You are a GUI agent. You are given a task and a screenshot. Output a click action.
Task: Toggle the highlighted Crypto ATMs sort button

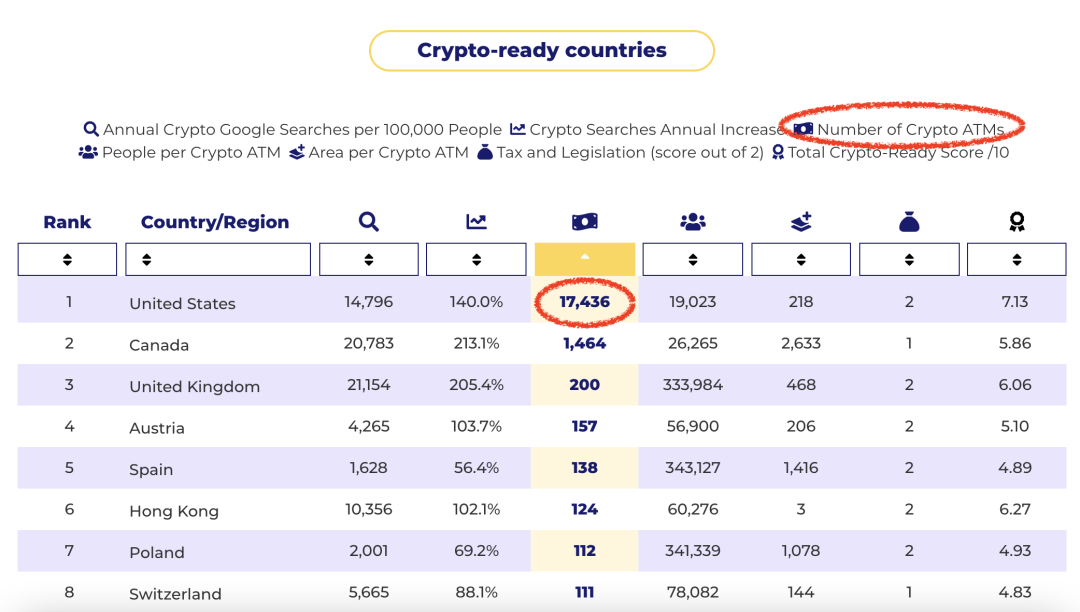coord(585,260)
